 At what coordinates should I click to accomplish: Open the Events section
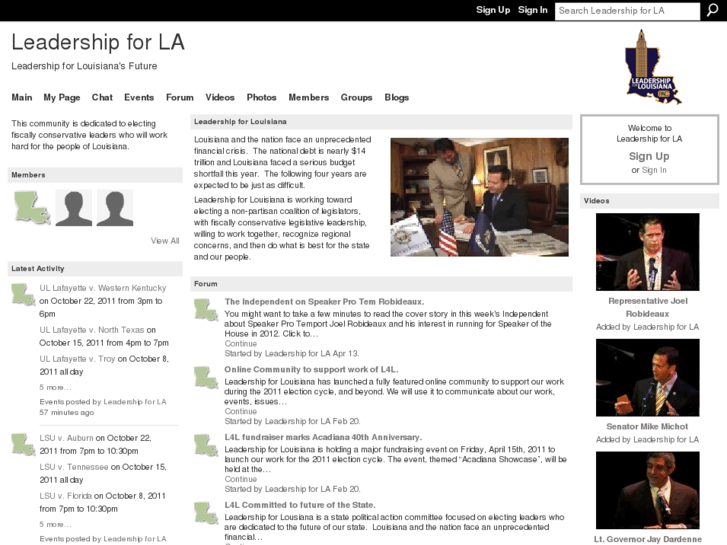[139, 97]
